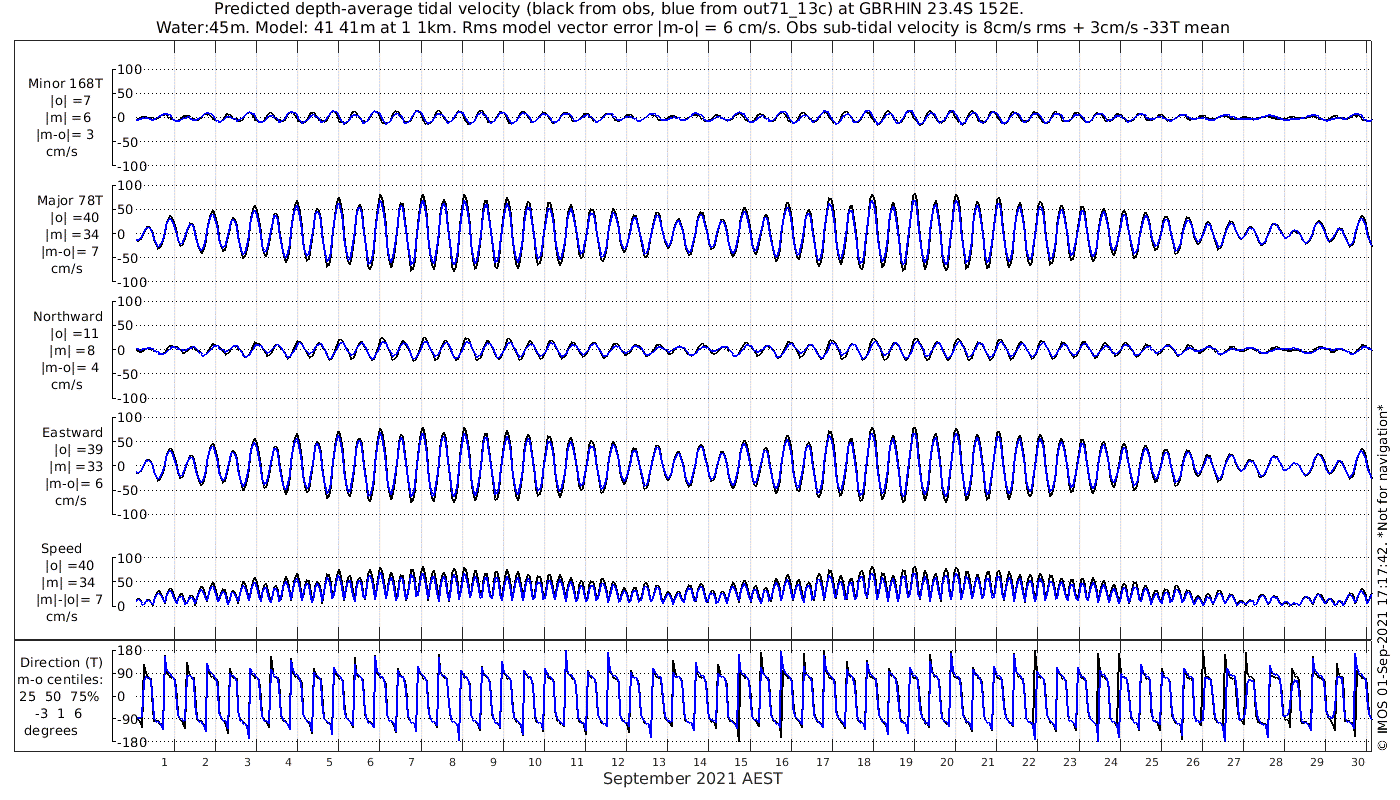Click the 'degrees' unit label

point(52,731)
